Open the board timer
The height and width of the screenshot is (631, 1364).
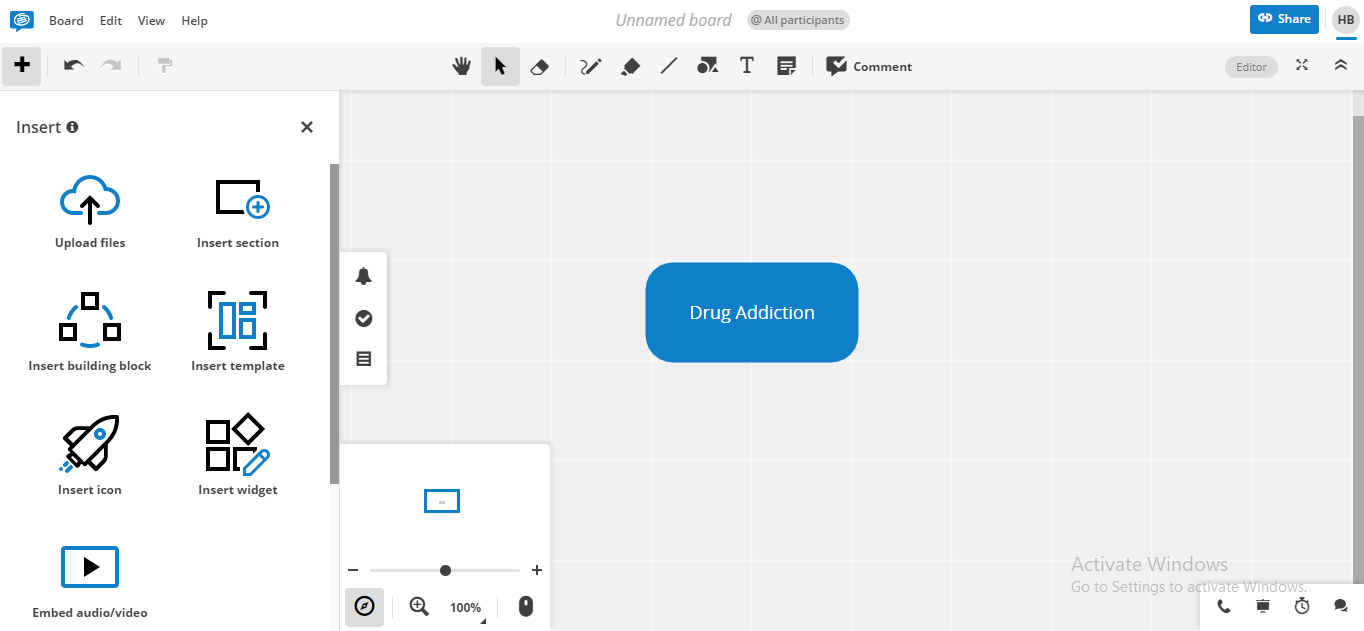(1301, 606)
